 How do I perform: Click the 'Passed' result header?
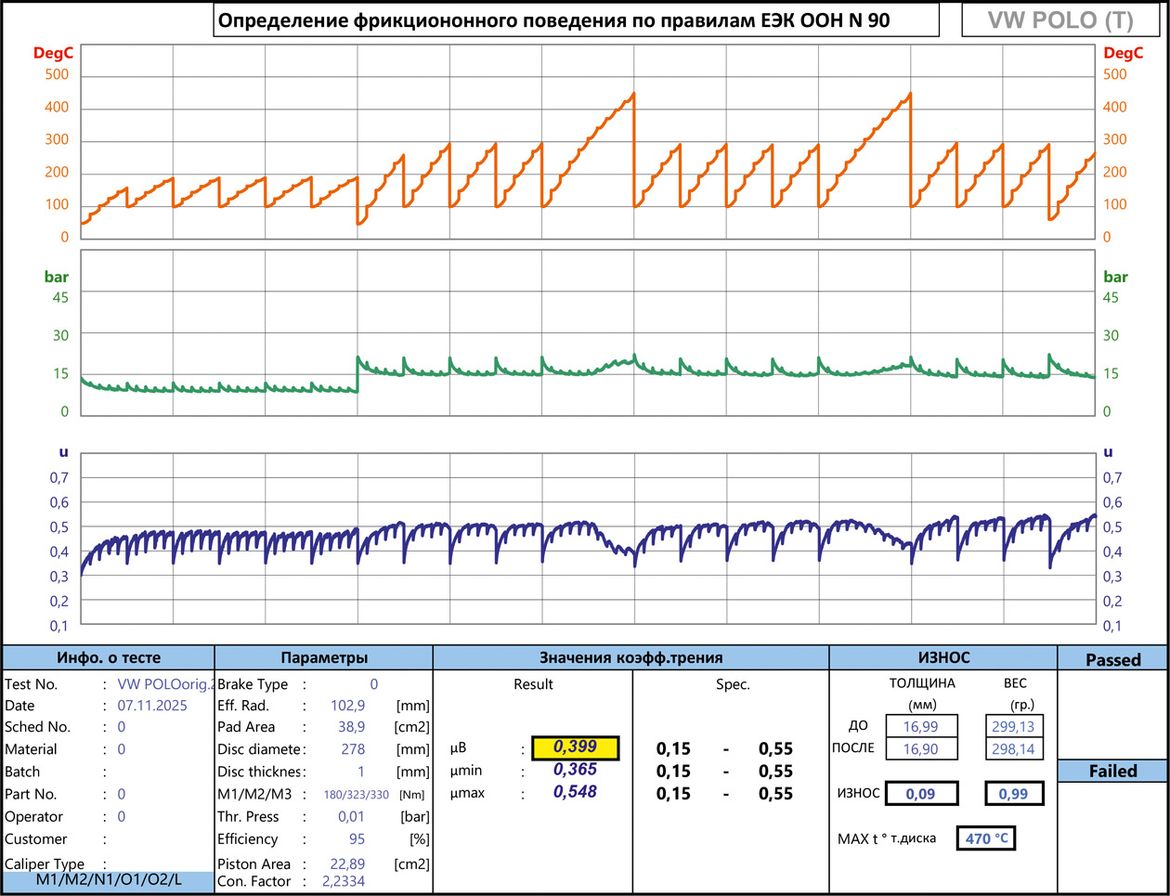(1113, 660)
